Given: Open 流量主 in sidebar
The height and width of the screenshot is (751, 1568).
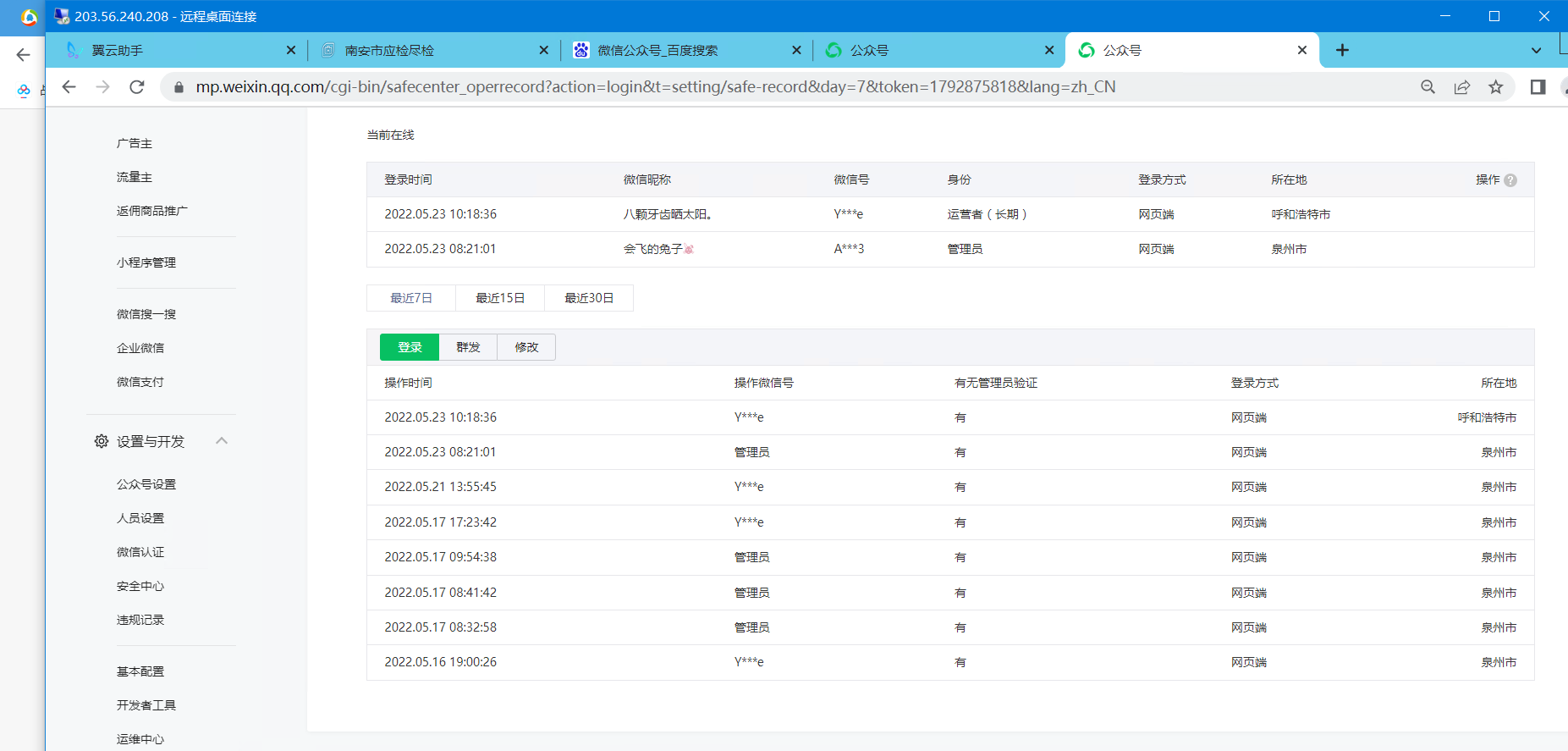Looking at the screenshot, I should pyautogui.click(x=135, y=177).
